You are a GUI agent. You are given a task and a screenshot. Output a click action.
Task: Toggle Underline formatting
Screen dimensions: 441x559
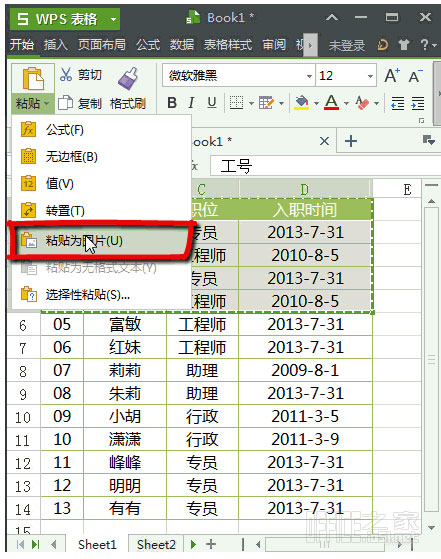click(x=212, y=103)
